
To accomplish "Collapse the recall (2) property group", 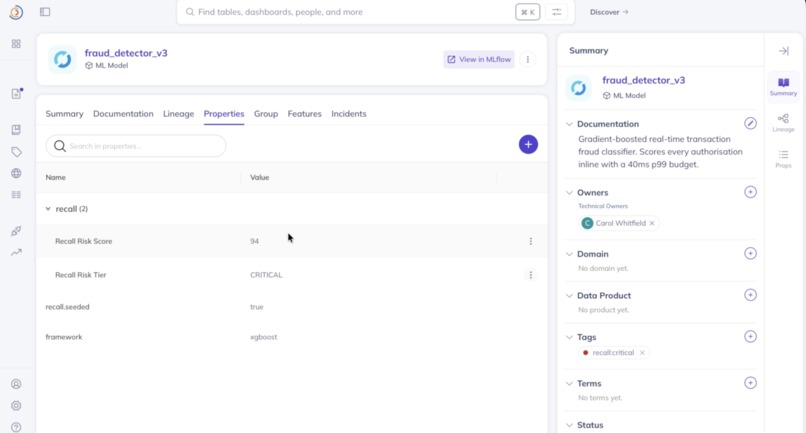I will tap(48, 209).
